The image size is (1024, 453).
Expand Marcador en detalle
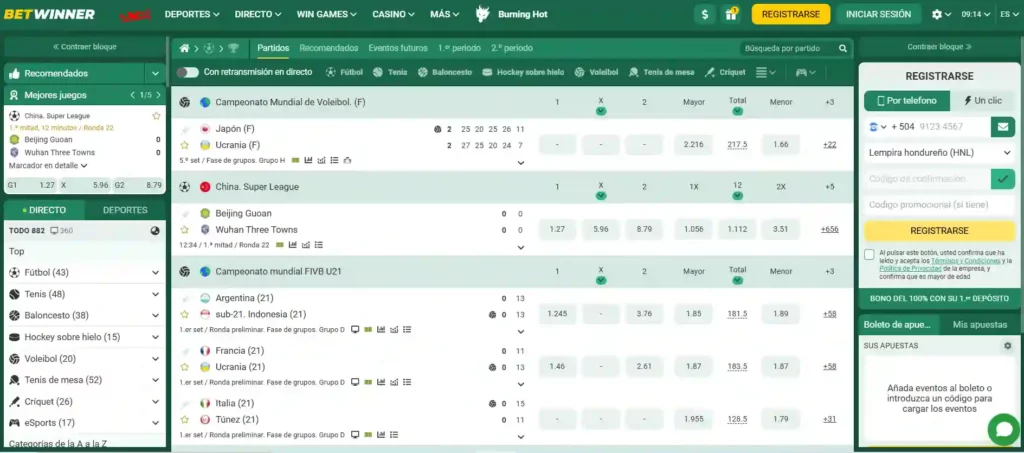[x=48, y=166]
